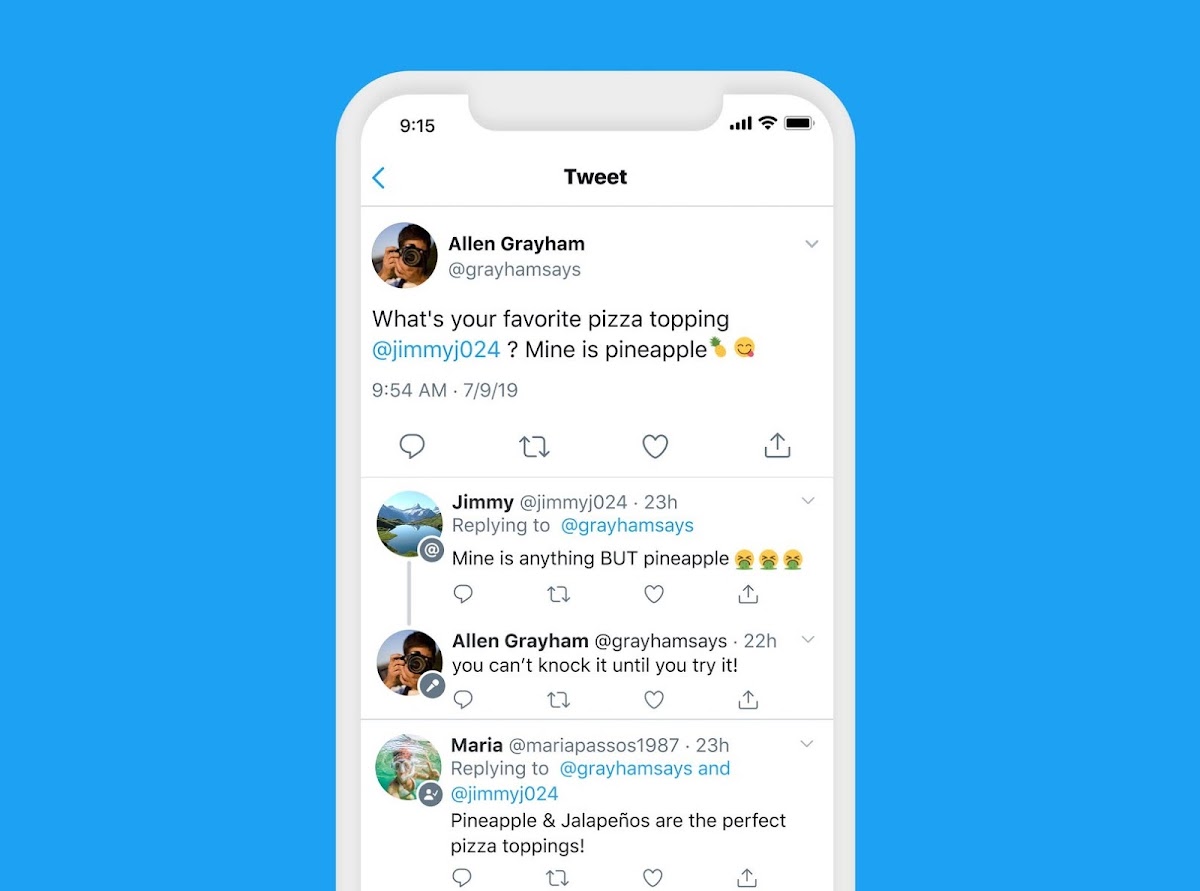Image resolution: width=1200 pixels, height=891 pixels.
Task: Share Jimmy's reply tweet
Action: (x=748, y=594)
